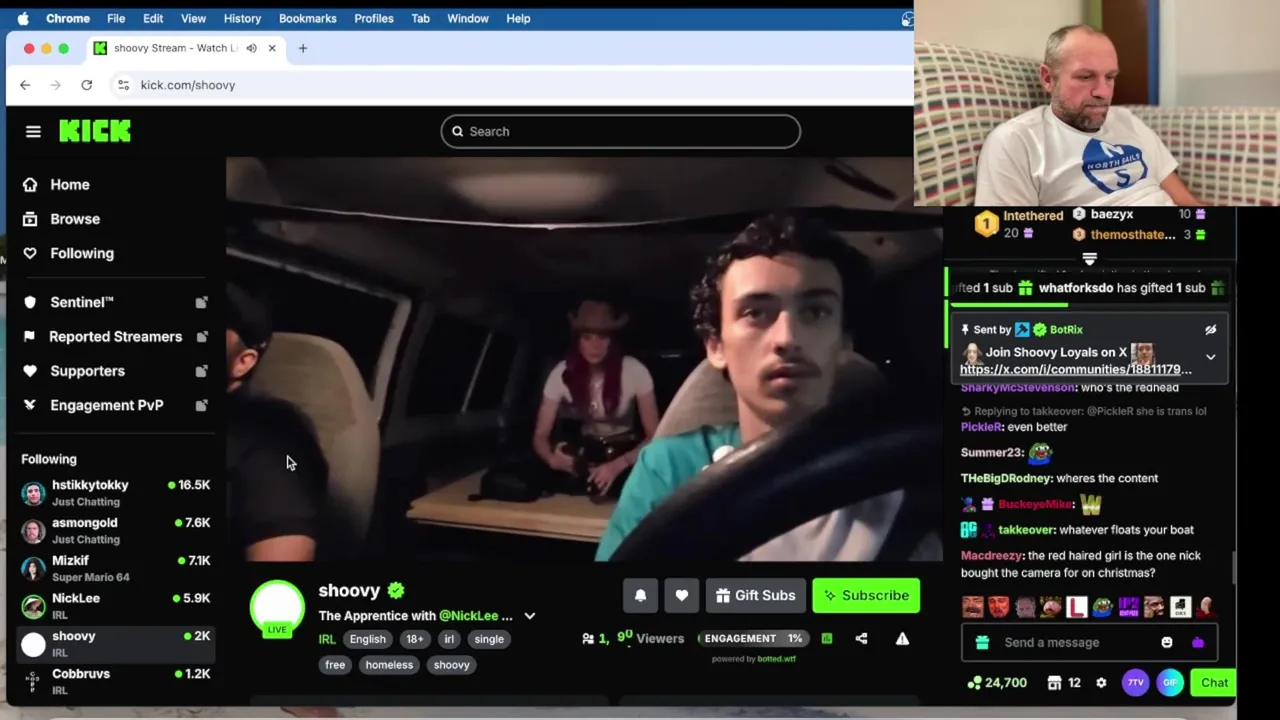Click the KICK logo

pos(95,131)
